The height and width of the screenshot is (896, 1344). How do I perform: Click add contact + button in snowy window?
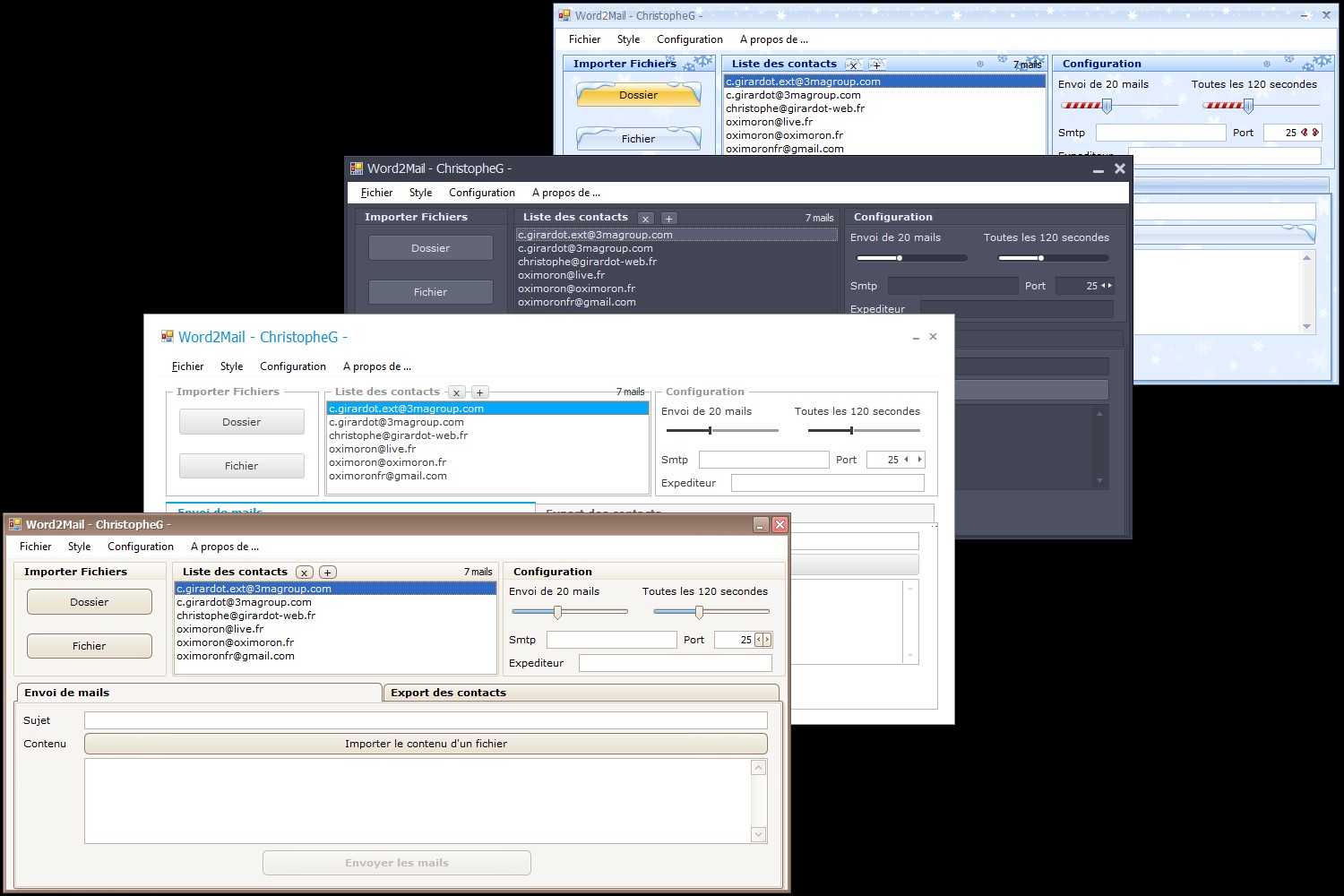click(877, 65)
